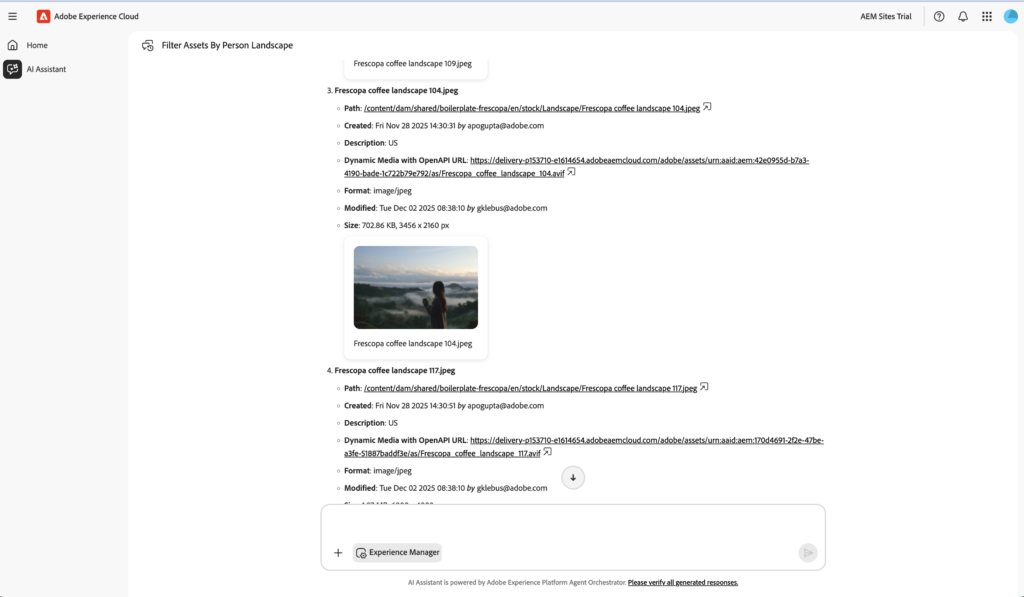Open Frescopa coffee landscape 117.jpeg path link
Screen dimensions: 1024x597
click(530, 388)
